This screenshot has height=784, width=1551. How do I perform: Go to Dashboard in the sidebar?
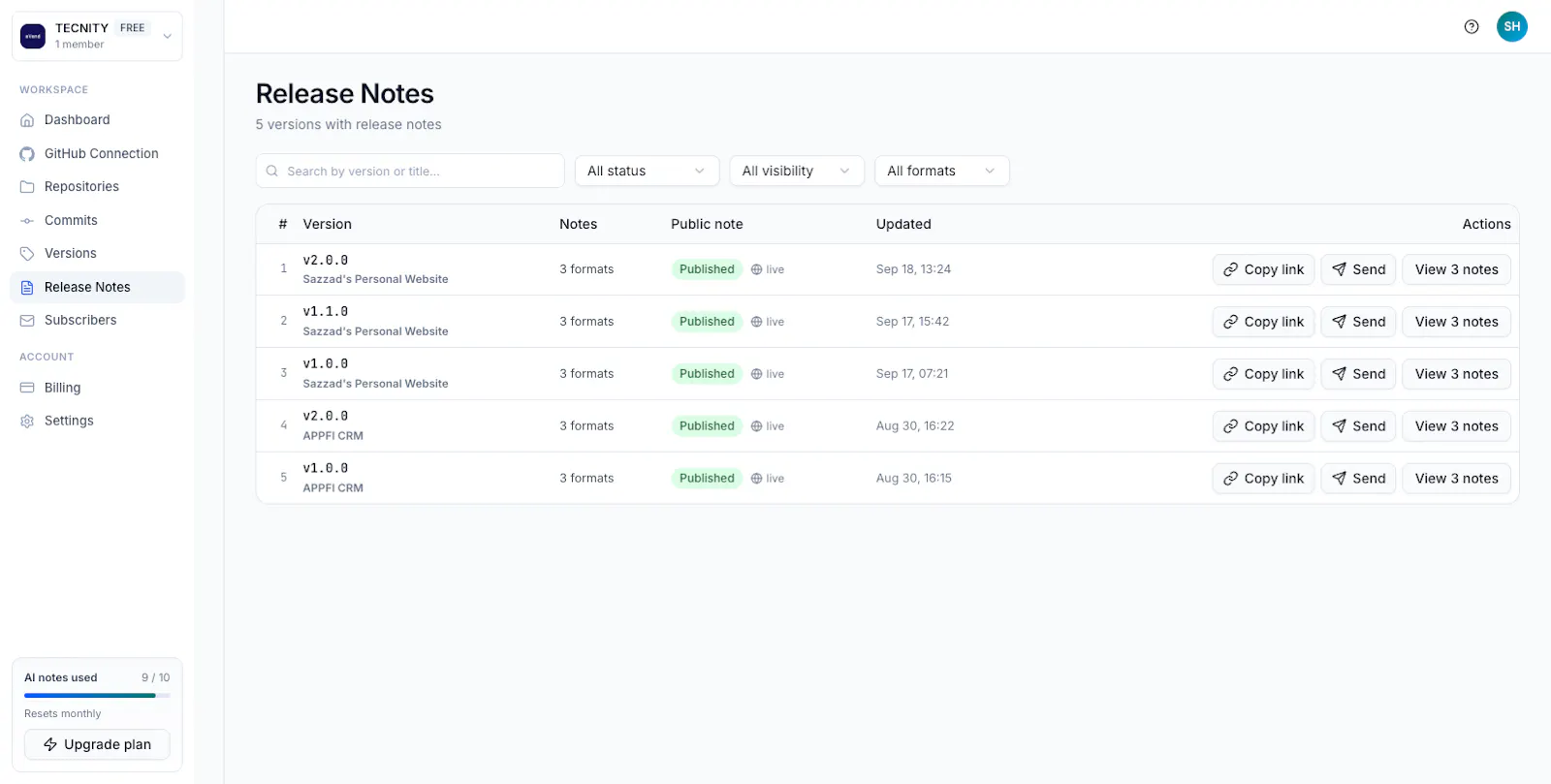(97, 120)
